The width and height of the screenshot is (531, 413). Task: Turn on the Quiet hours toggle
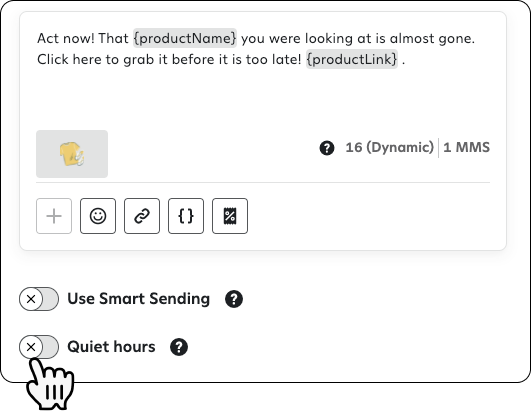click(39, 347)
